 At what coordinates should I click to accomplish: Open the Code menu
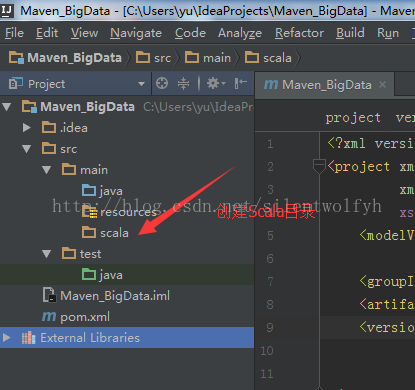[190, 33]
